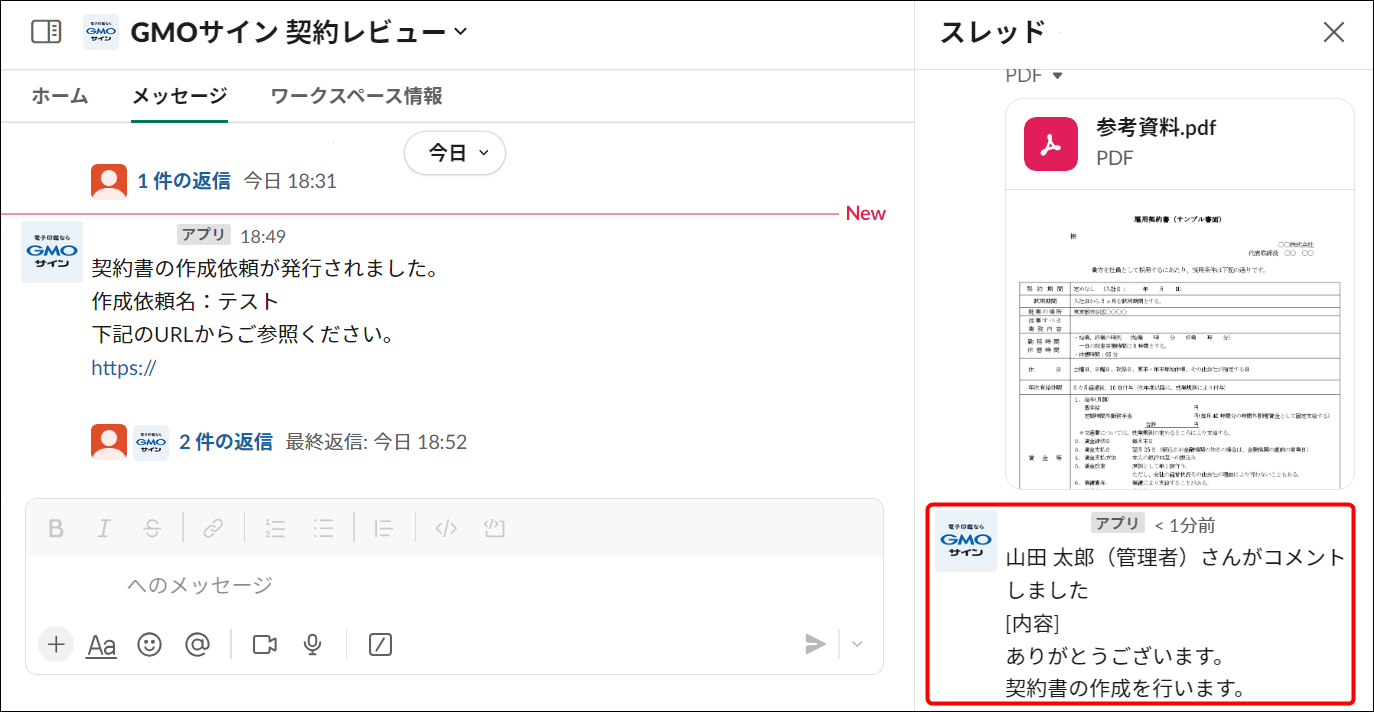Screen dimensions: 1374x712
Task: Toggle bold formatting in the message composer
Action: (x=55, y=528)
